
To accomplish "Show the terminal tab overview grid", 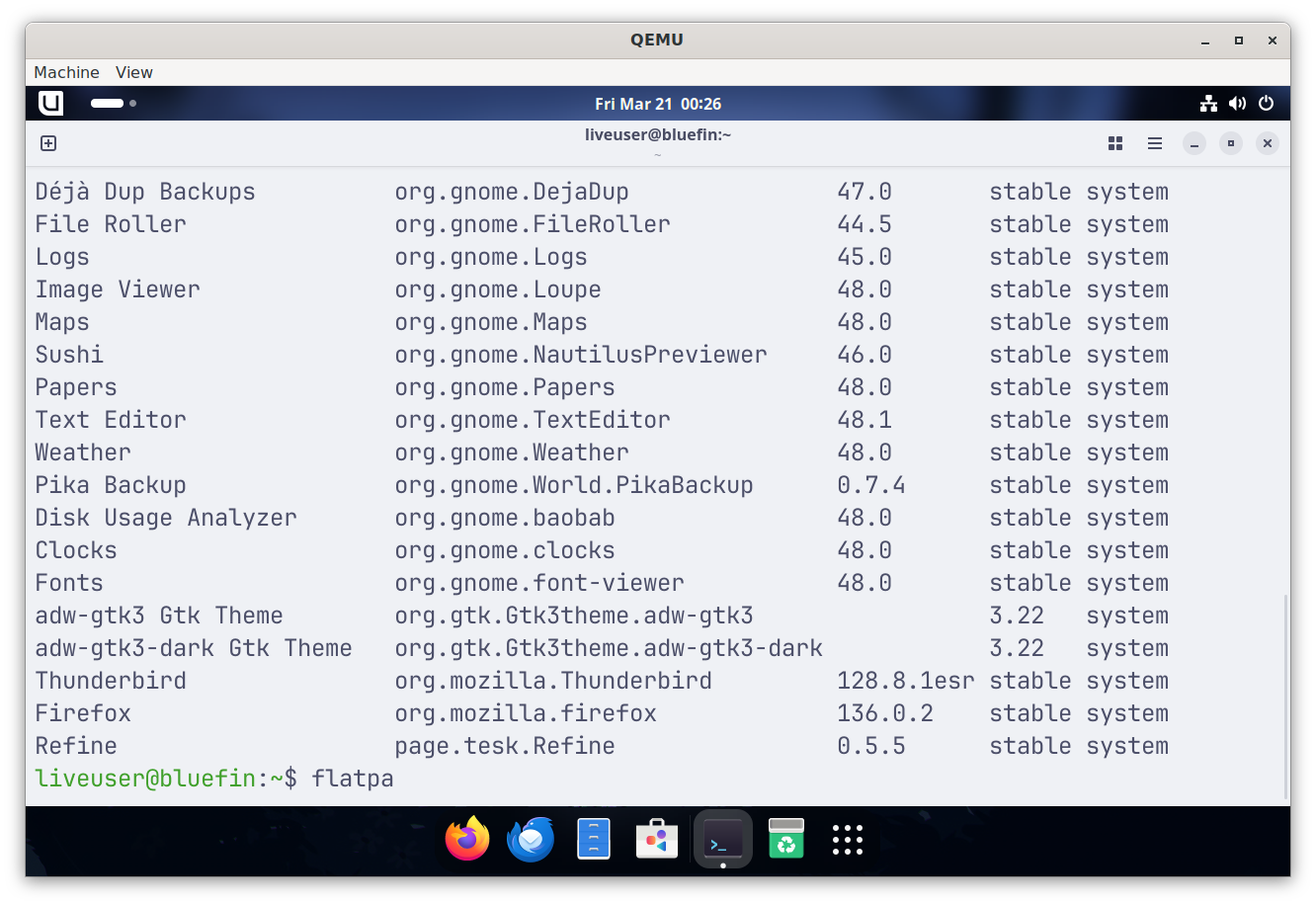I will pos(1115,143).
